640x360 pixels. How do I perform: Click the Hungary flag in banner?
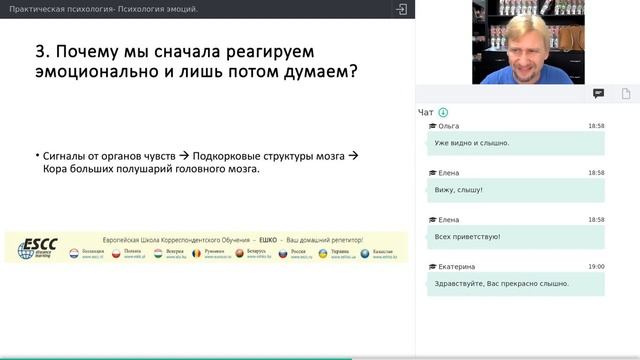[x=158, y=254]
